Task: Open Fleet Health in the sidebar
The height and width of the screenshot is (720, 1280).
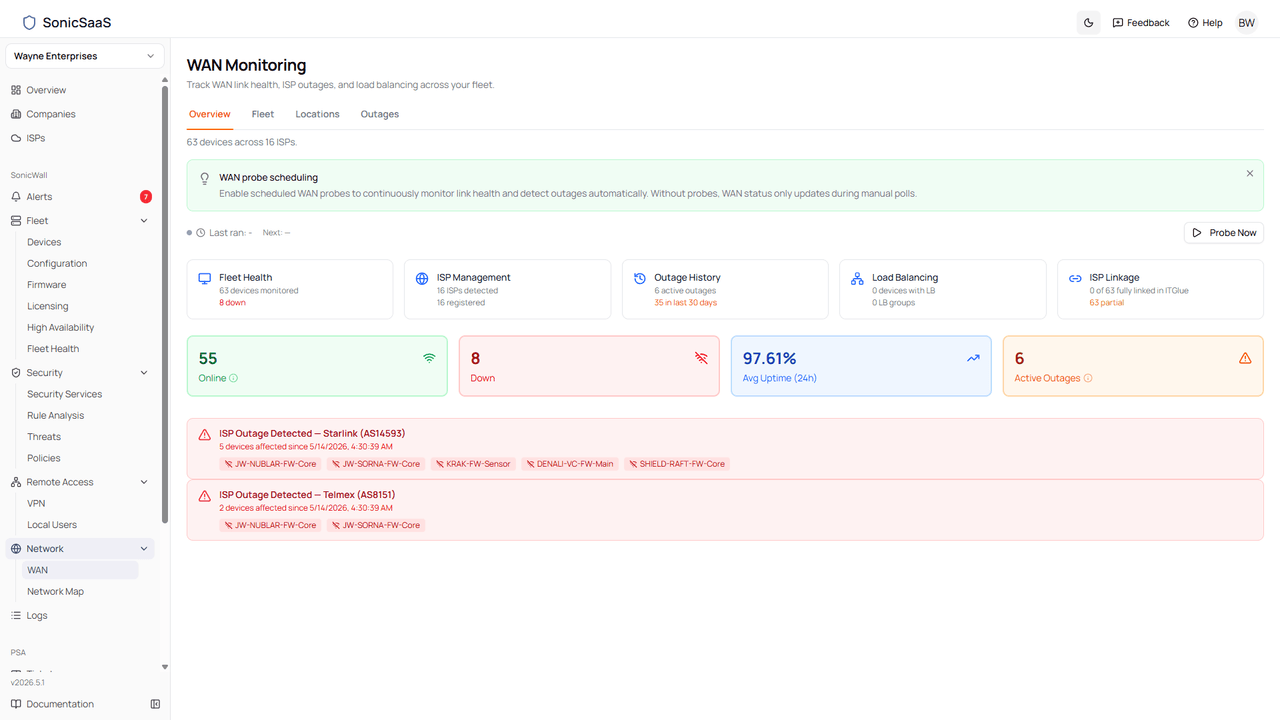Action: pos(53,349)
